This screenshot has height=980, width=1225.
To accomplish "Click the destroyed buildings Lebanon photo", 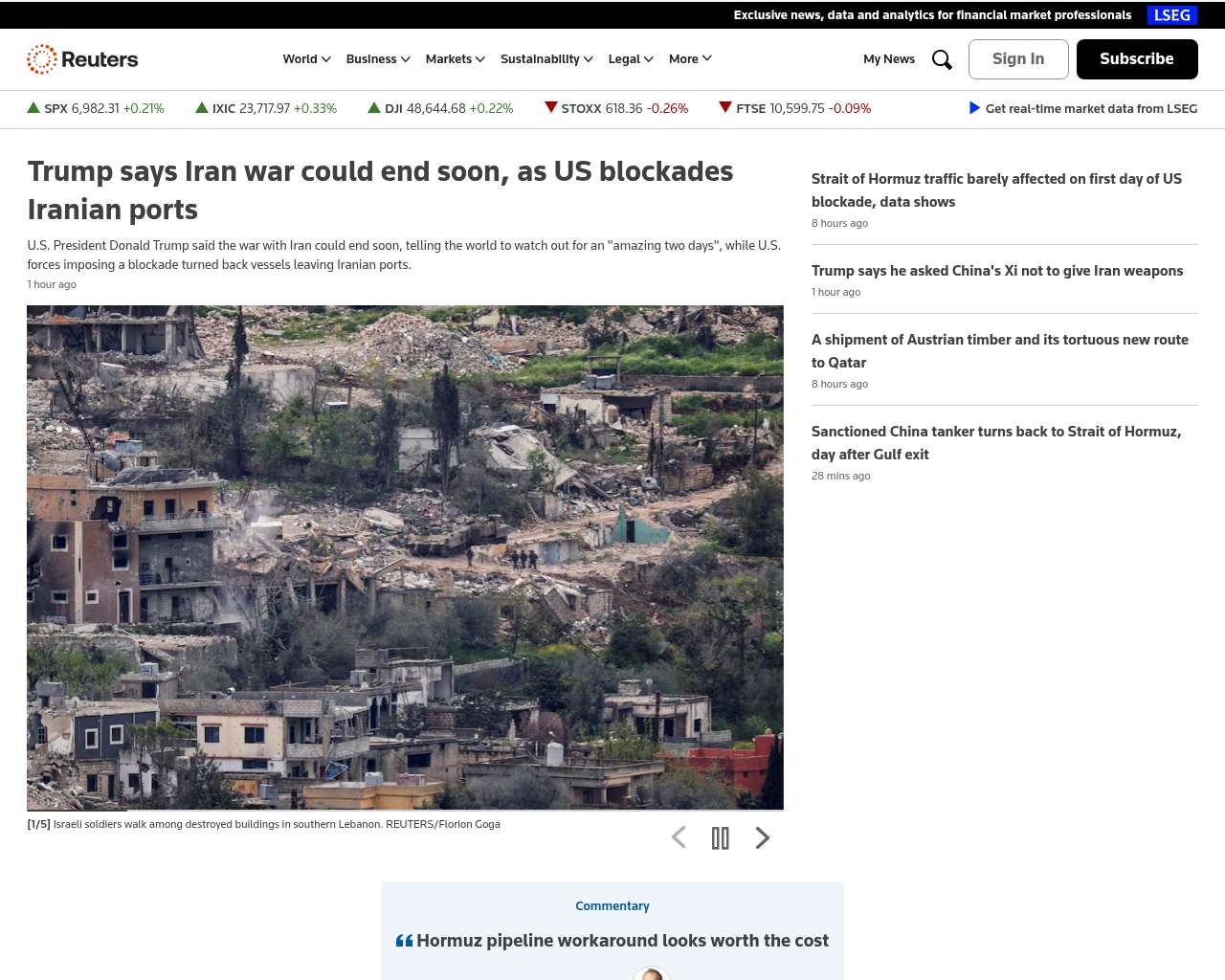I will pyautogui.click(x=405, y=558).
